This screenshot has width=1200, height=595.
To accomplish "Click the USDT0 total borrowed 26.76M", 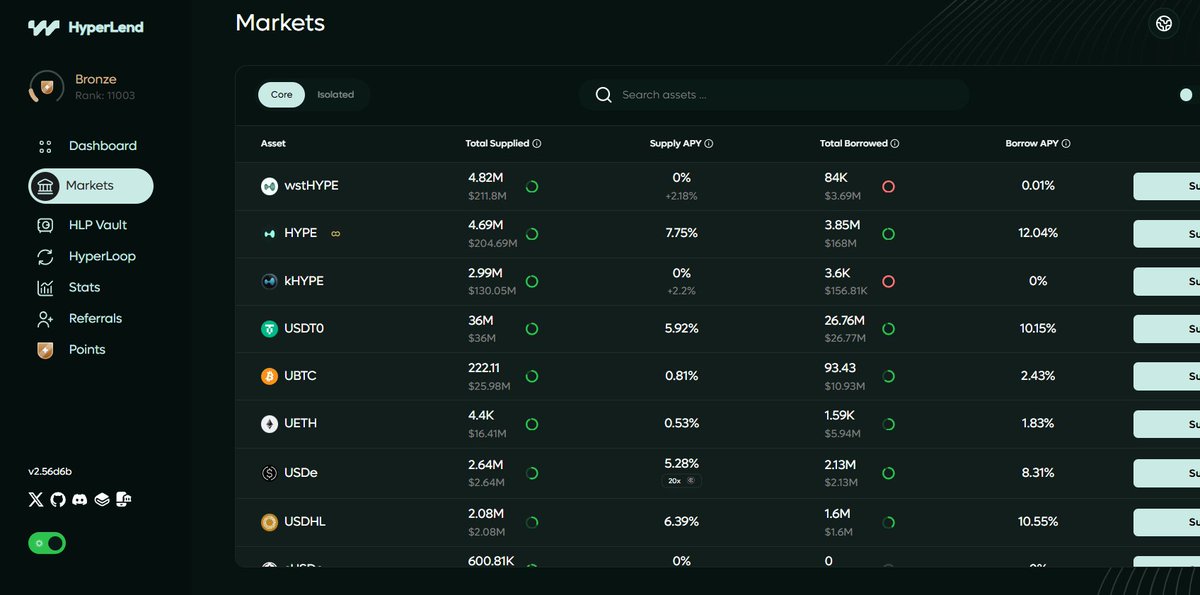I will coord(844,320).
